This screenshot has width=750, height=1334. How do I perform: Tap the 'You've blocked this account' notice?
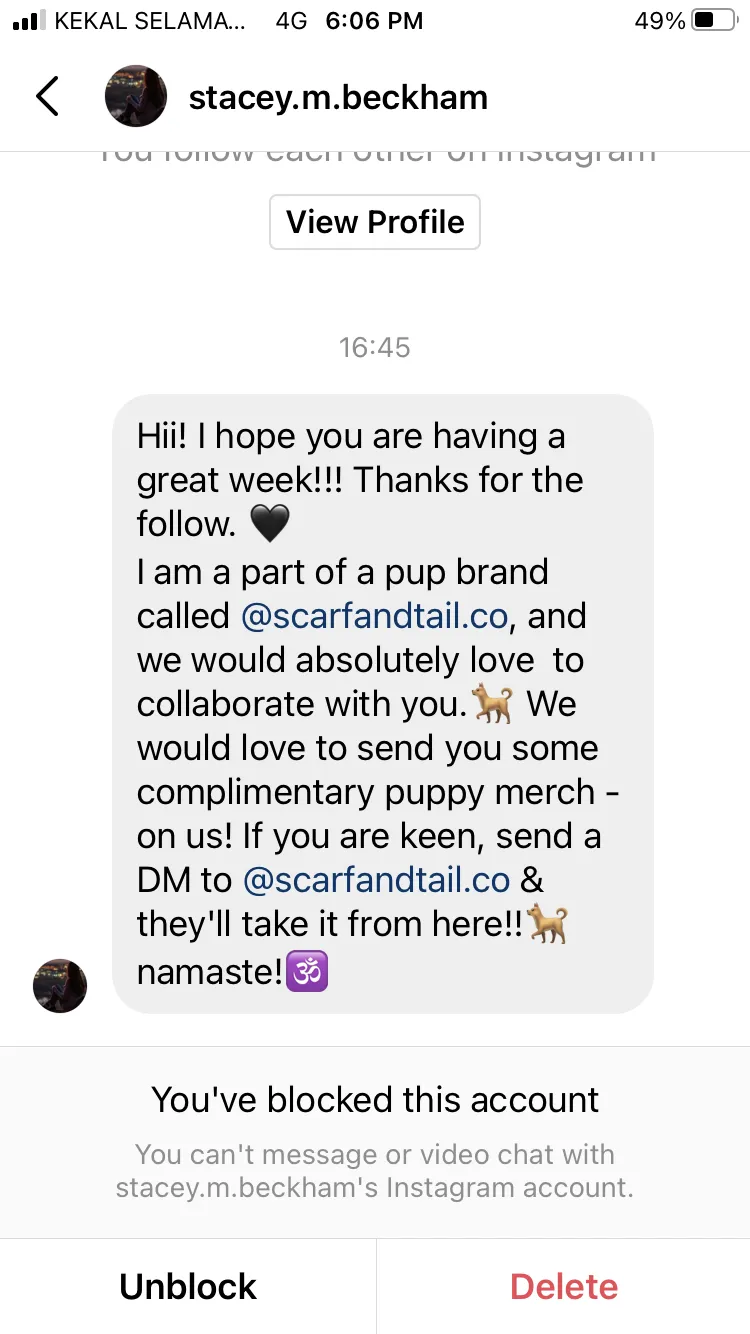pos(375,1100)
